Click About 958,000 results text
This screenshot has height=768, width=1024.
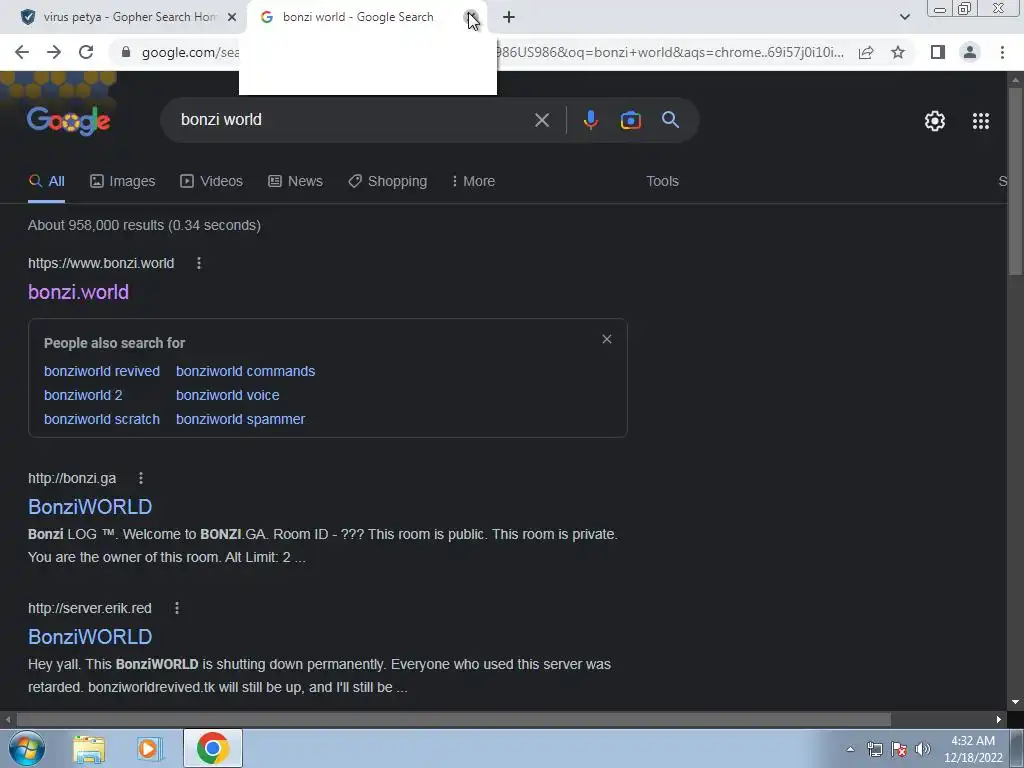144,225
